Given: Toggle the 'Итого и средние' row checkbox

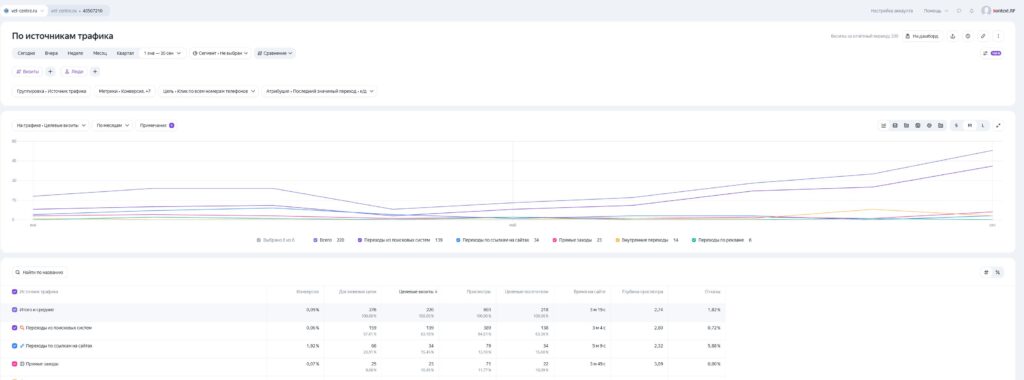Looking at the screenshot, I should [14, 309].
